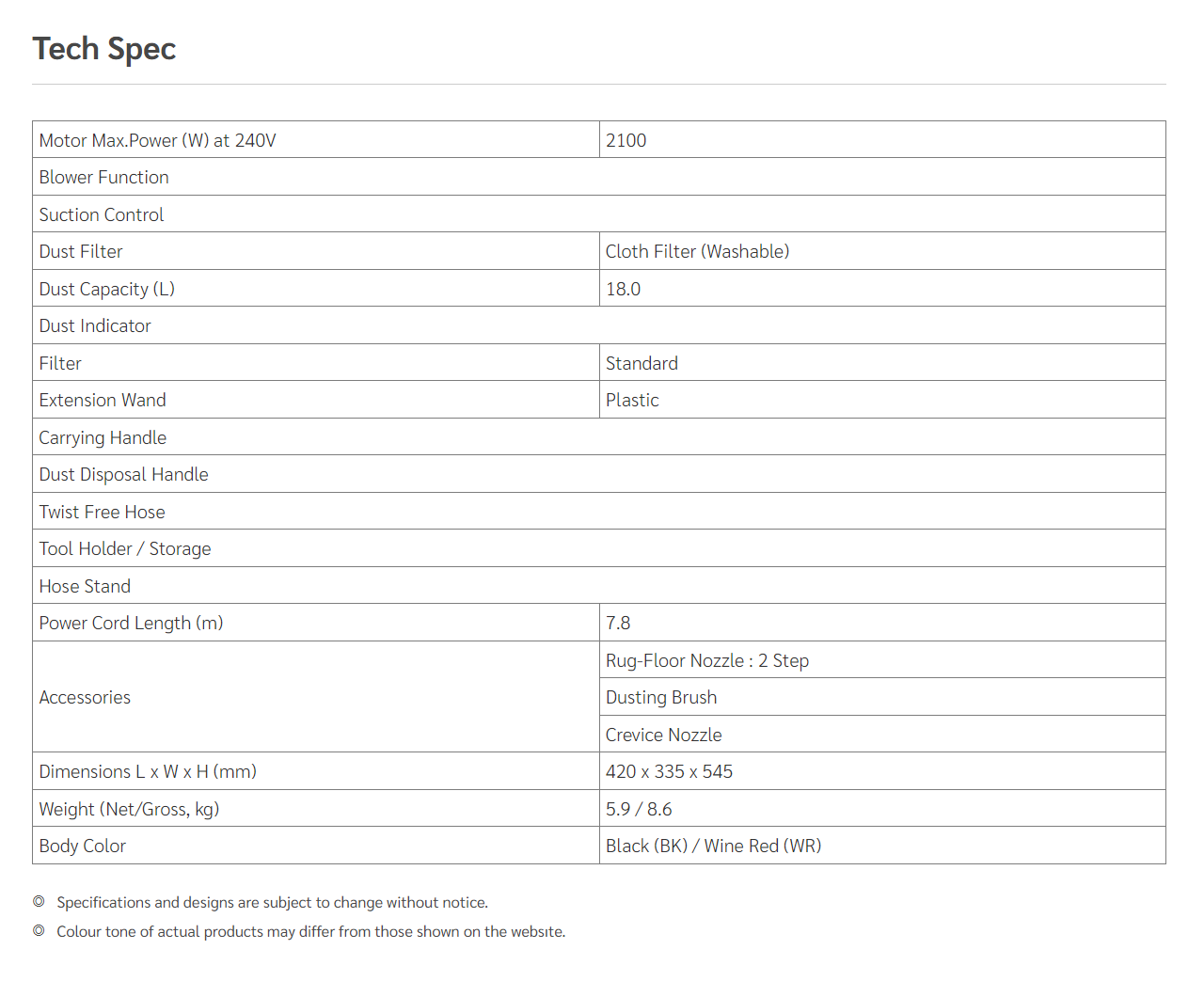The image size is (1204, 981).
Task: Click the Suction Control row label
Action: (x=102, y=214)
